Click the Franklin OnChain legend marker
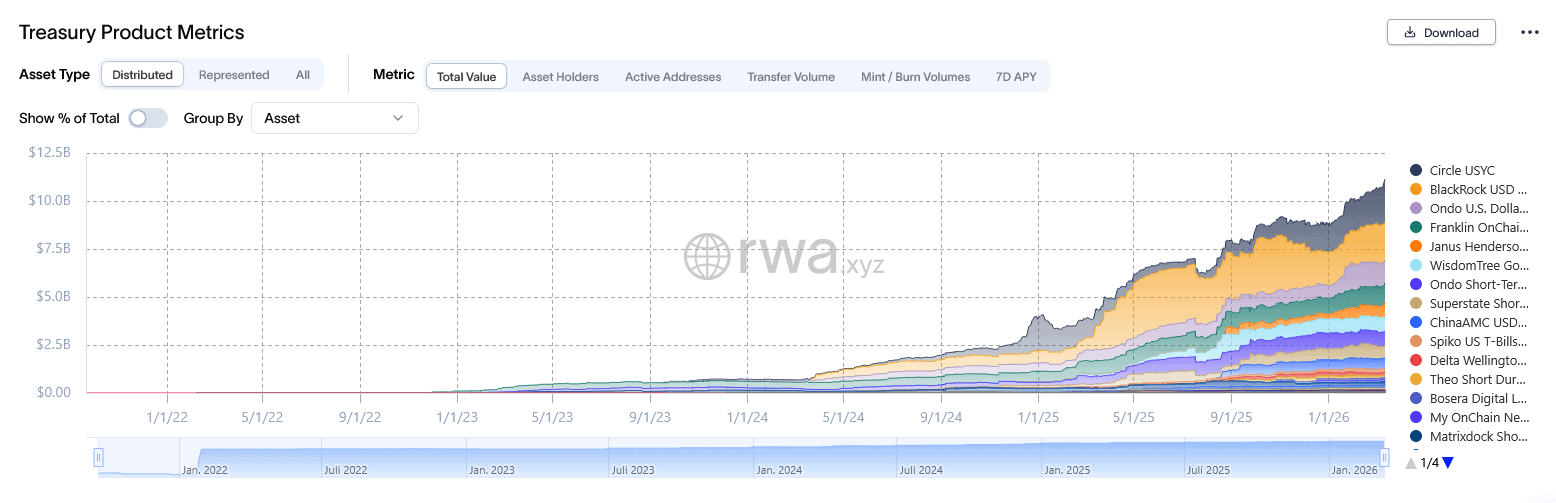Screen dimensions: 1556x503 point(1416,227)
